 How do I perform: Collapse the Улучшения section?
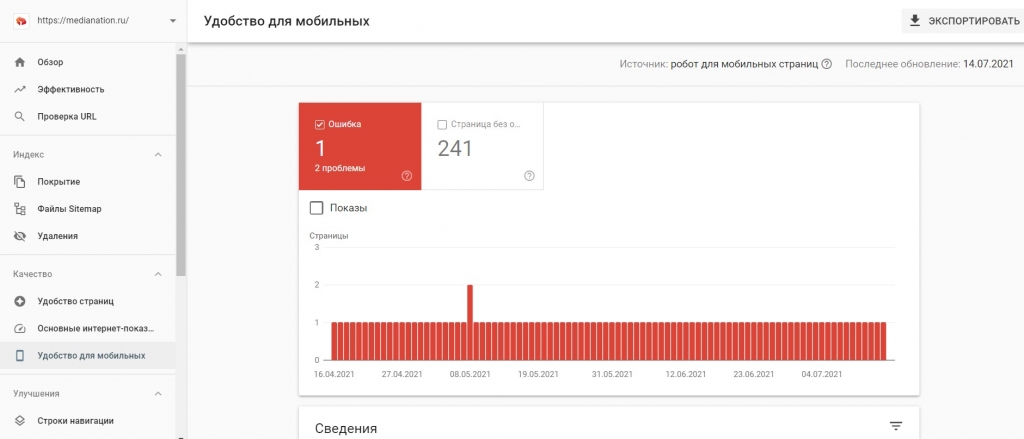tap(158, 393)
